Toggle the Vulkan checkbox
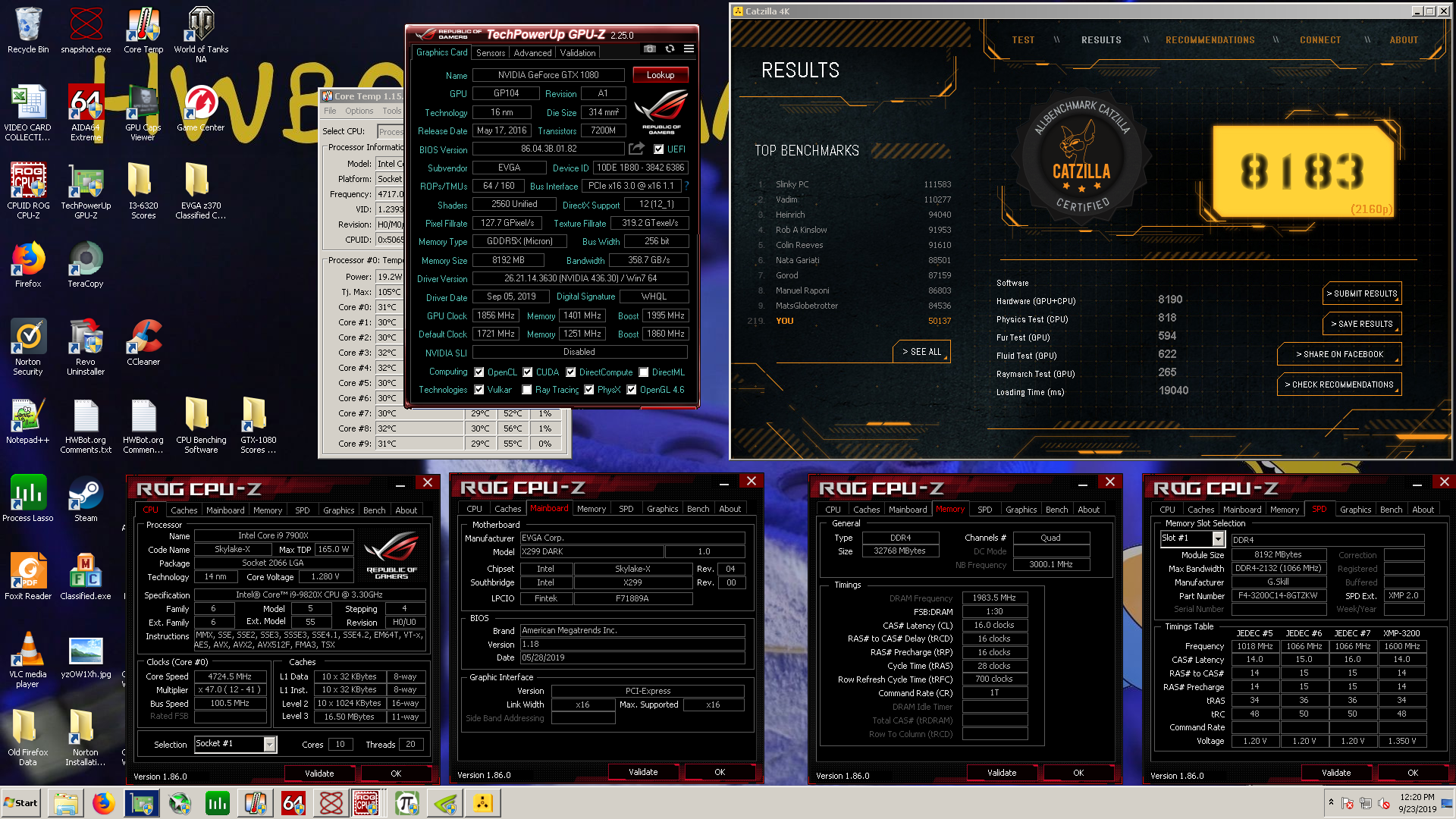Viewport: 1456px width, 819px height. tap(479, 390)
